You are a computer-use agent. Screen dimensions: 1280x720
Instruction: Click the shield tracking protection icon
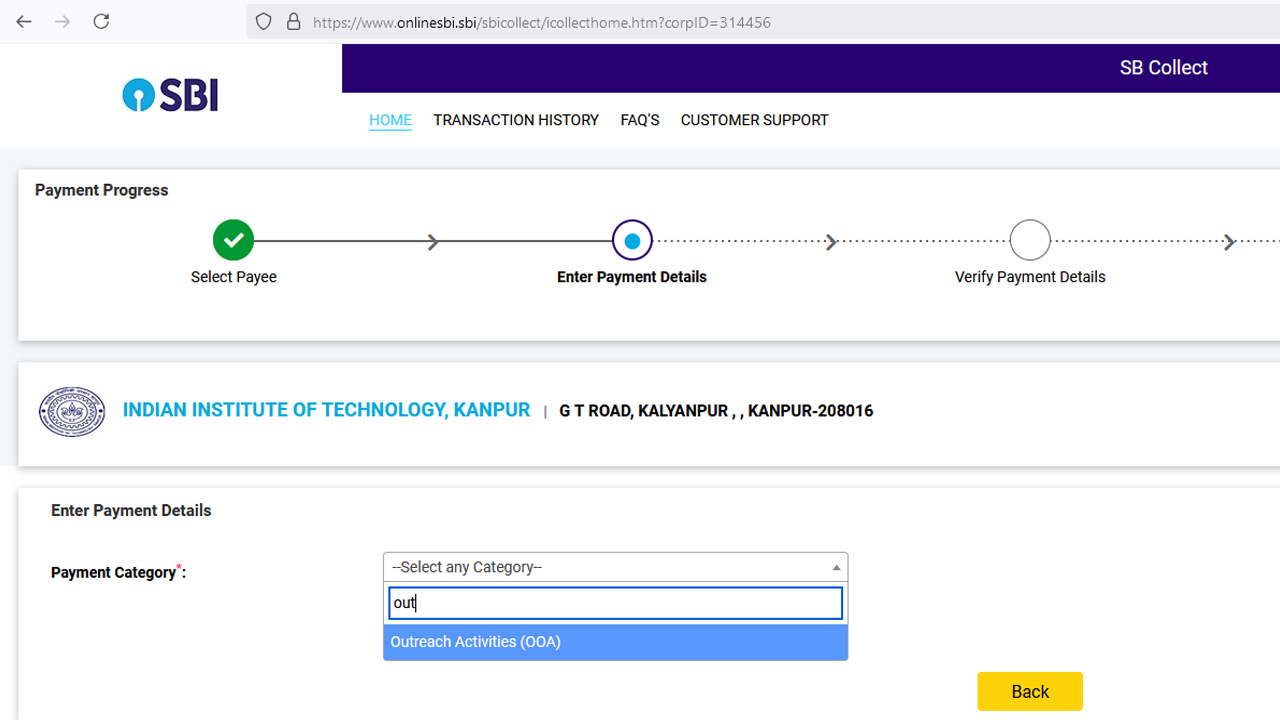(x=264, y=22)
